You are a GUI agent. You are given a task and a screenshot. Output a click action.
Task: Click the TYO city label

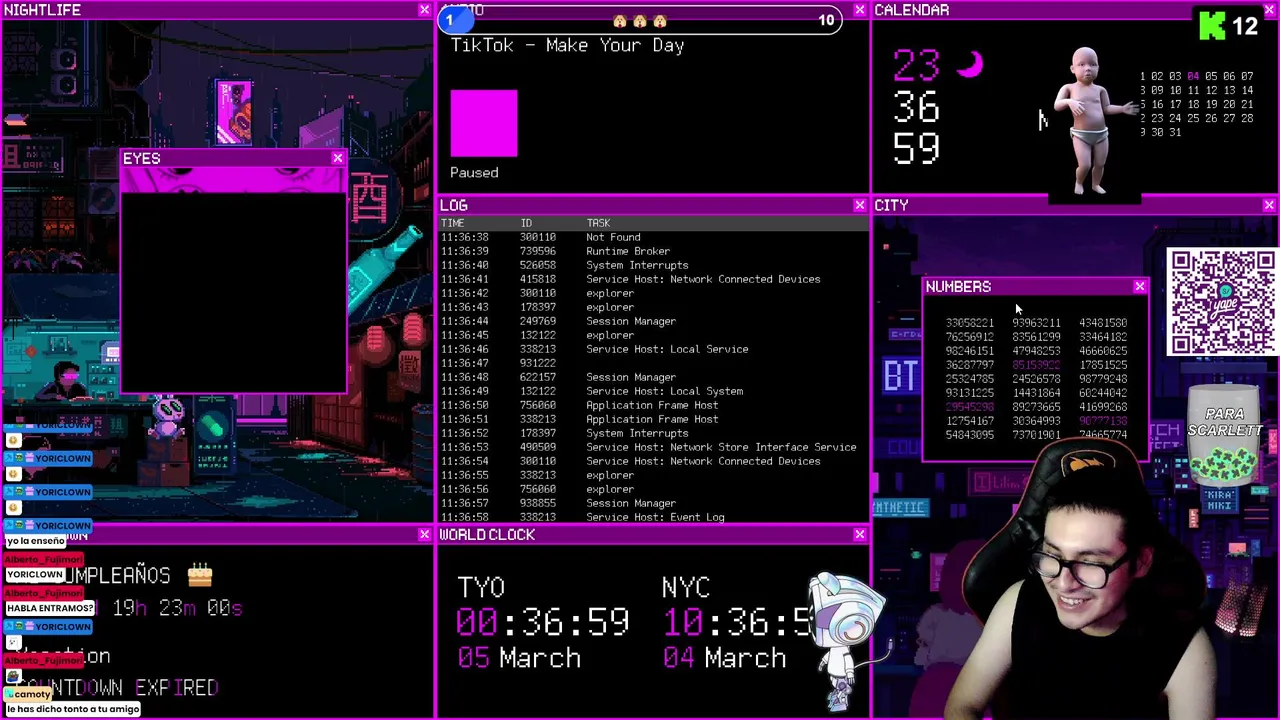(481, 587)
